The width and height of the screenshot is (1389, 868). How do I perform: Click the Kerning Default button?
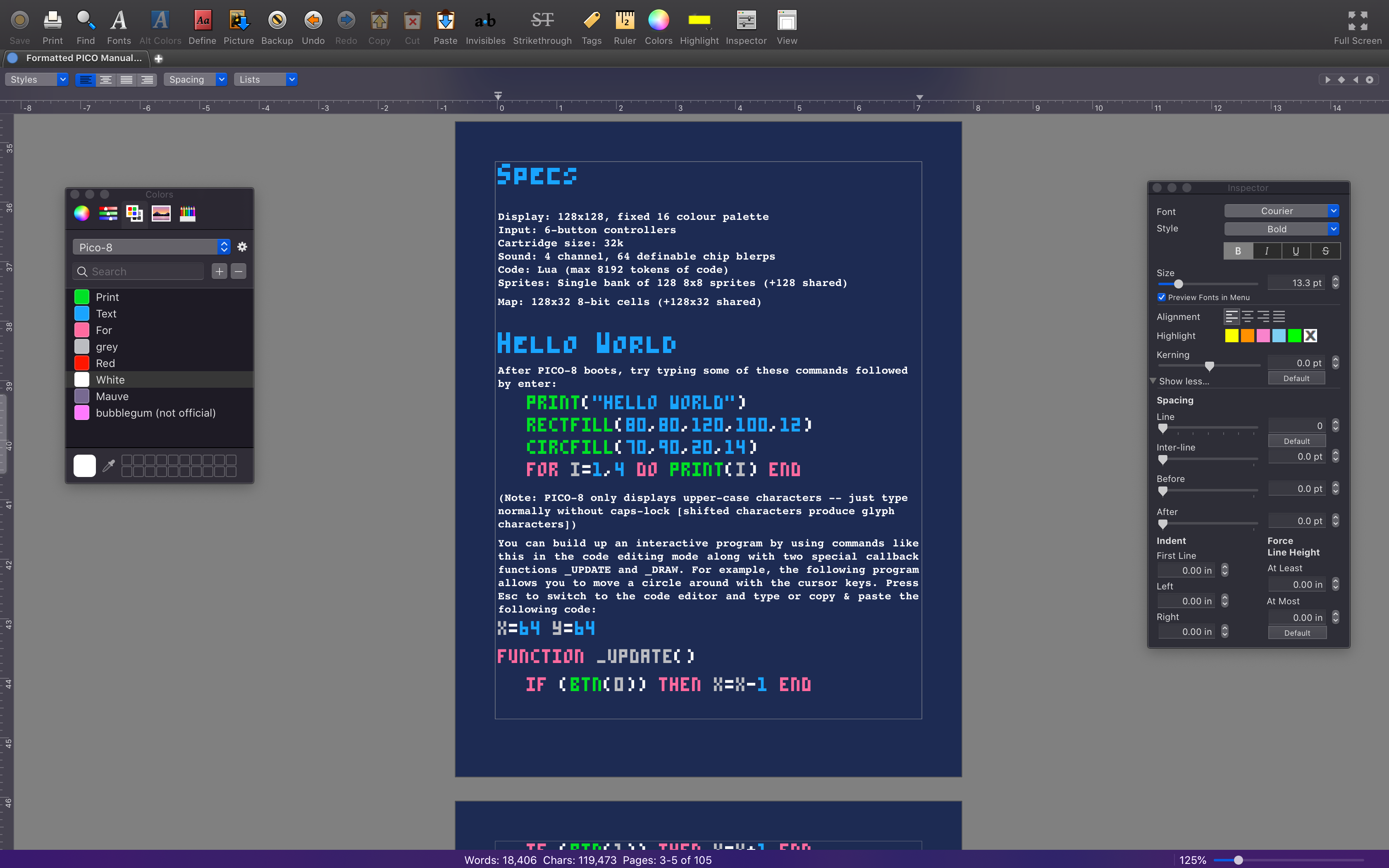point(1296,378)
